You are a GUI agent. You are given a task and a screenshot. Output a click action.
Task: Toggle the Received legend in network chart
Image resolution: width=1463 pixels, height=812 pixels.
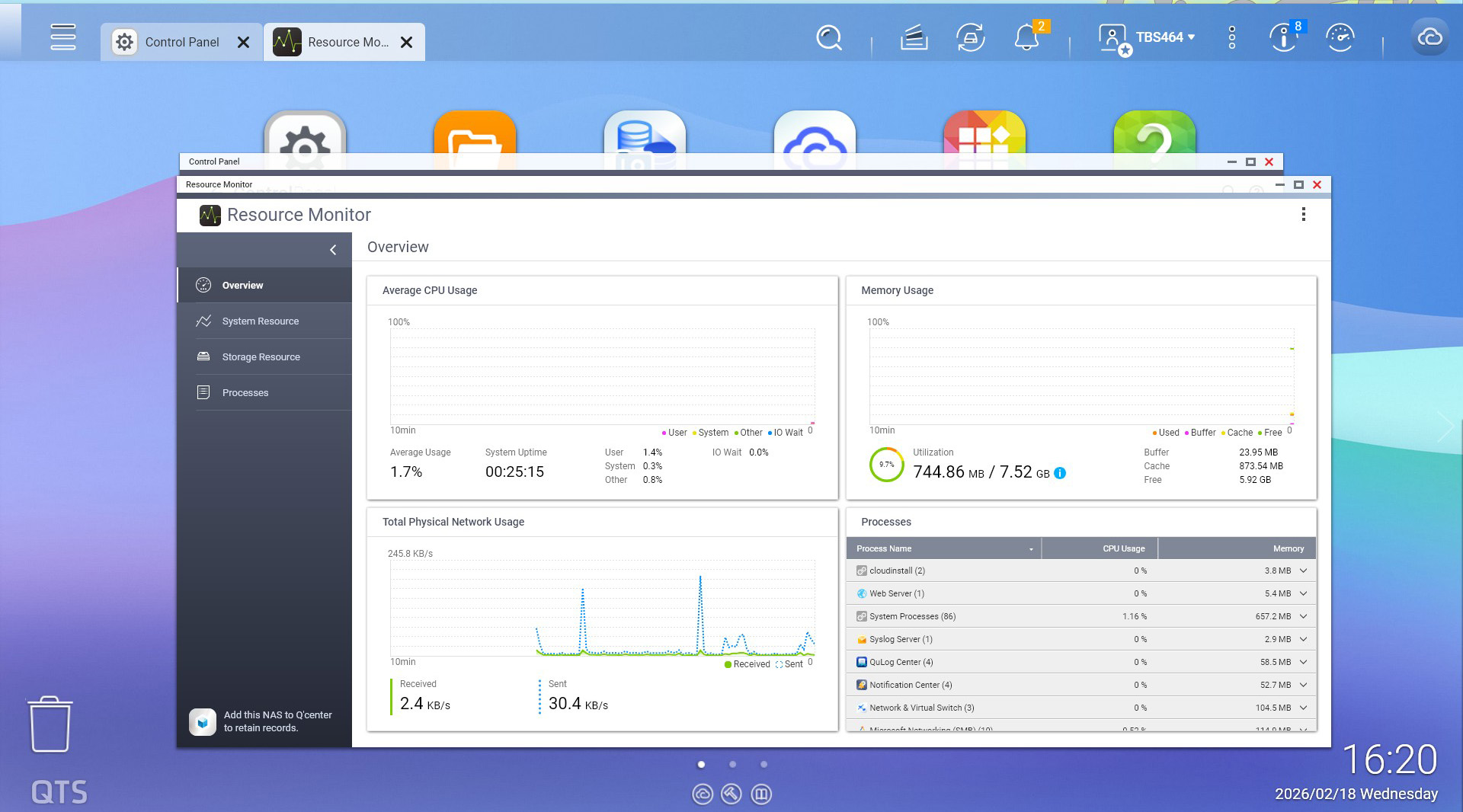tap(747, 664)
